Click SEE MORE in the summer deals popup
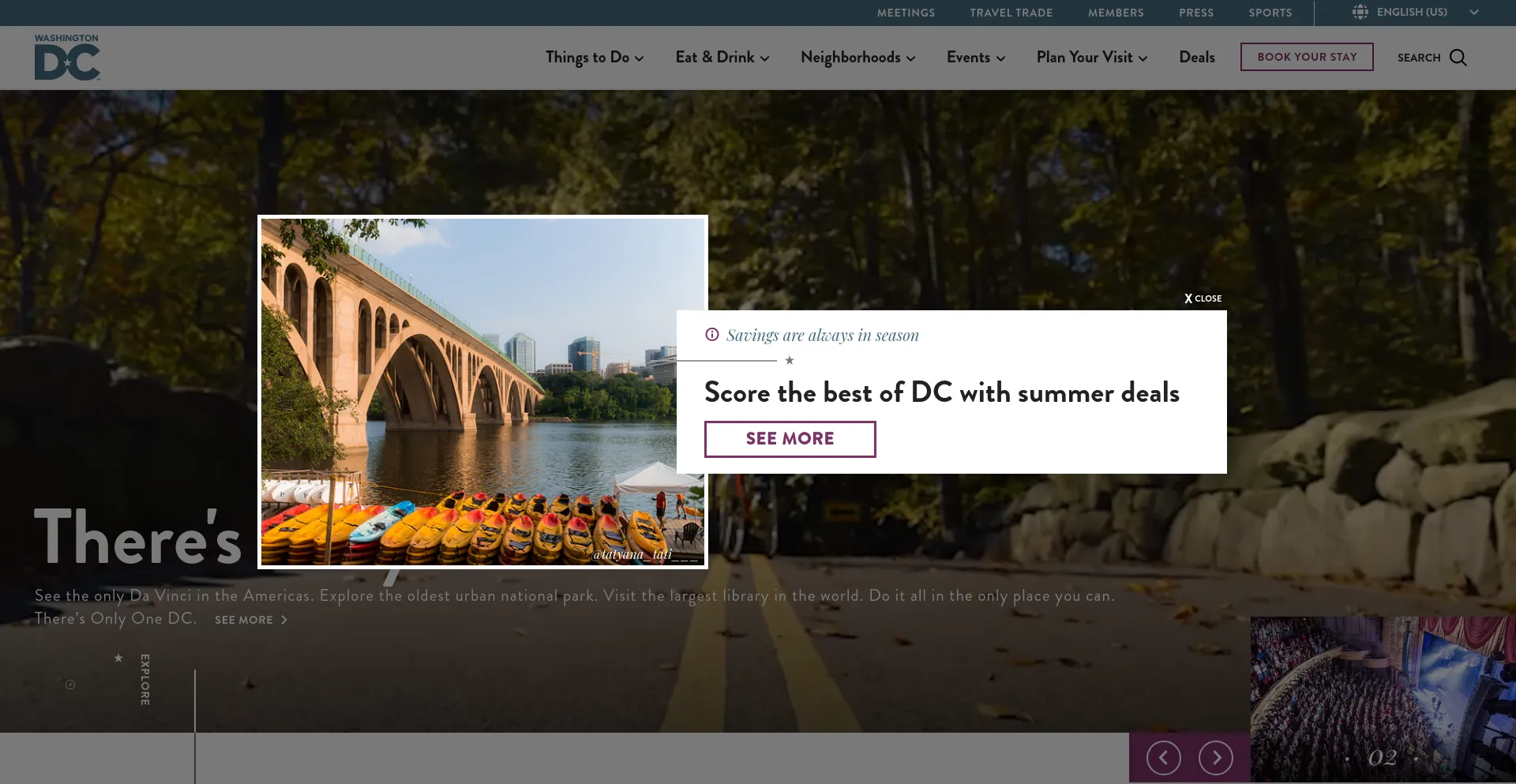This screenshot has width=1516, height=784. (790, 438)
